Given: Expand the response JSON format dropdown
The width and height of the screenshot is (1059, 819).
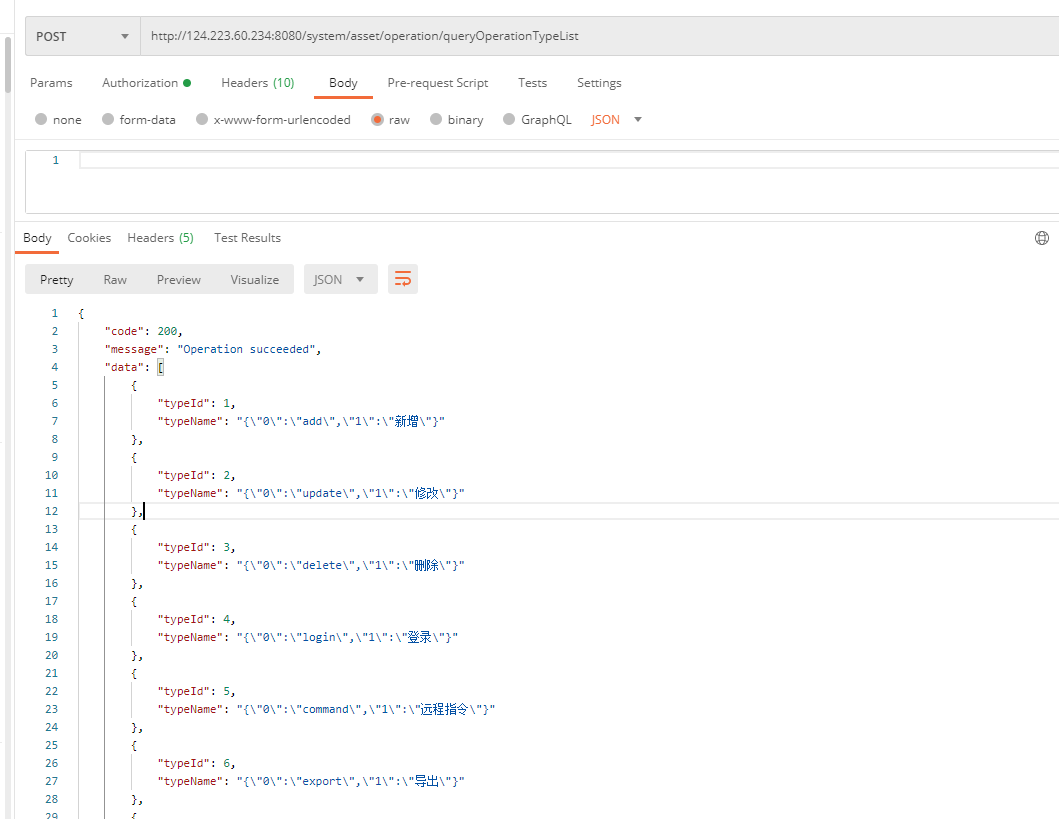Looking at the screenshot, I should (x=340, y=279).
